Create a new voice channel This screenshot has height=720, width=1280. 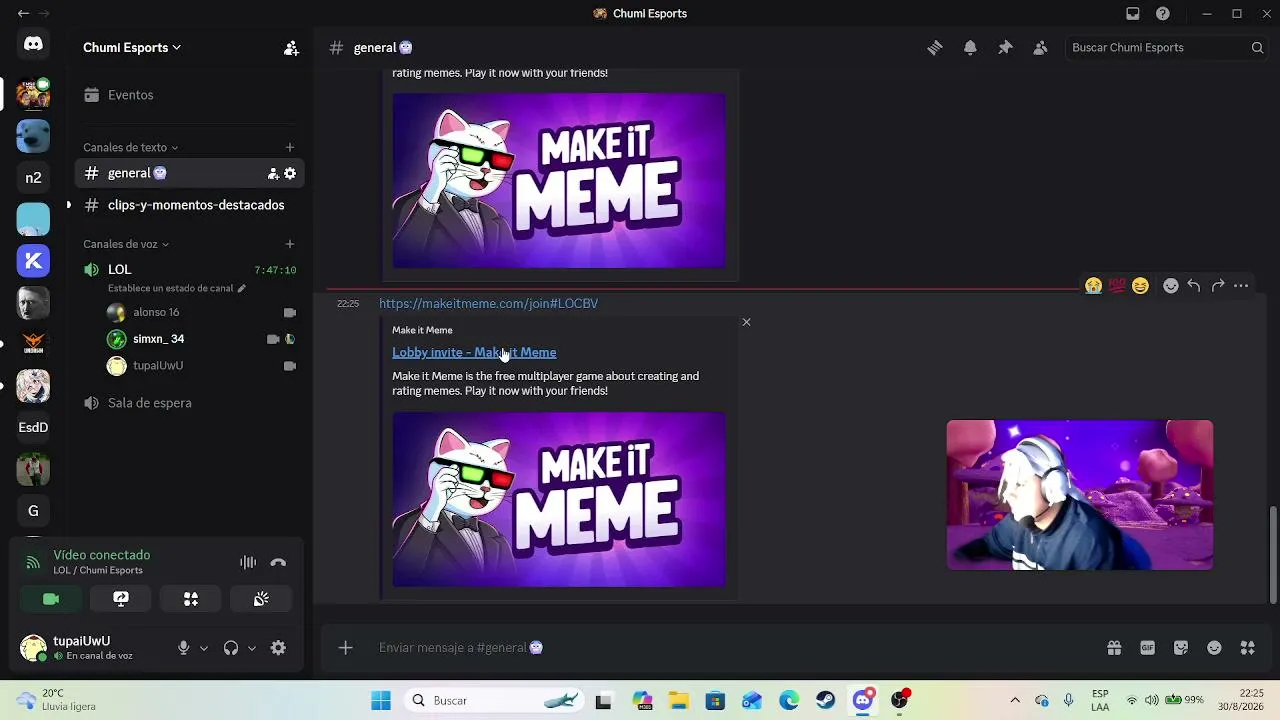tap(290, 244)
